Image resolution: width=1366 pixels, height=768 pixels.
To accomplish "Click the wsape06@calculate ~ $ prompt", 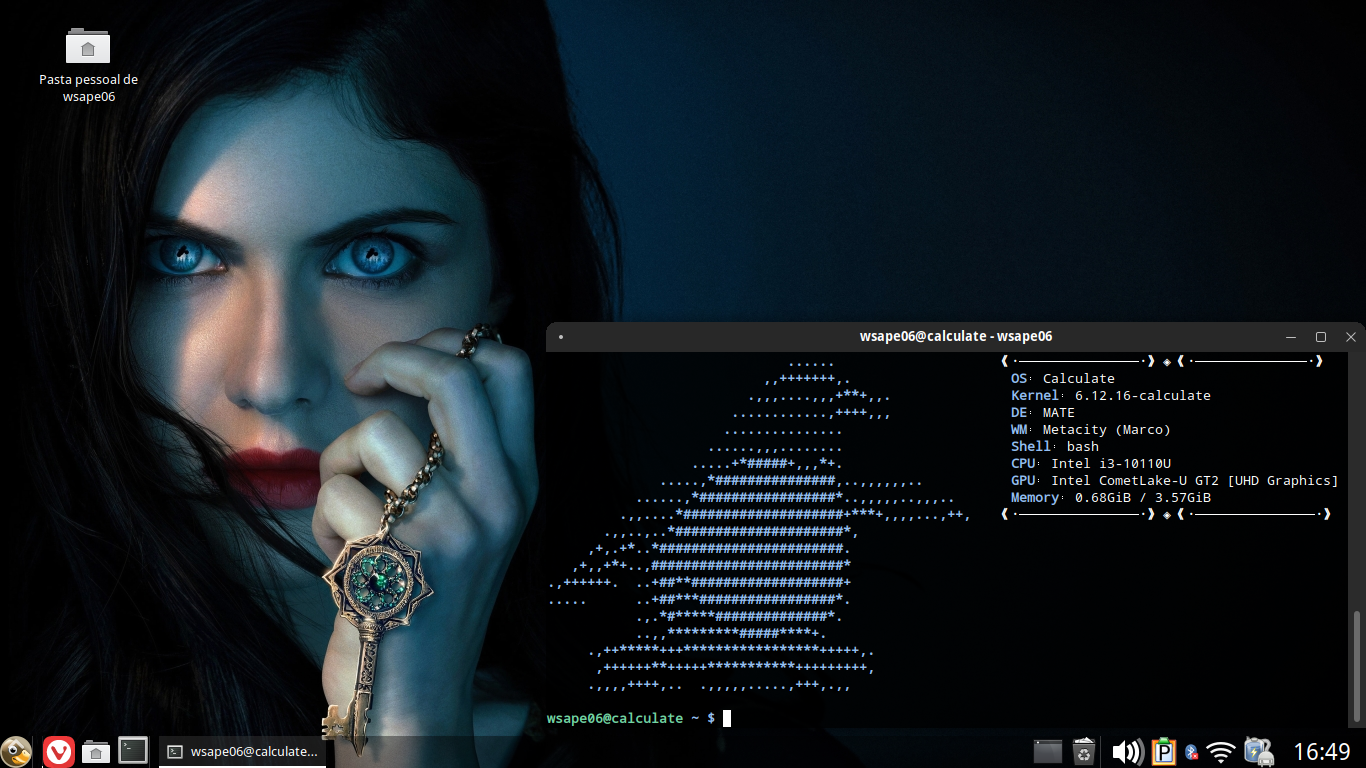I will point(631,718).
